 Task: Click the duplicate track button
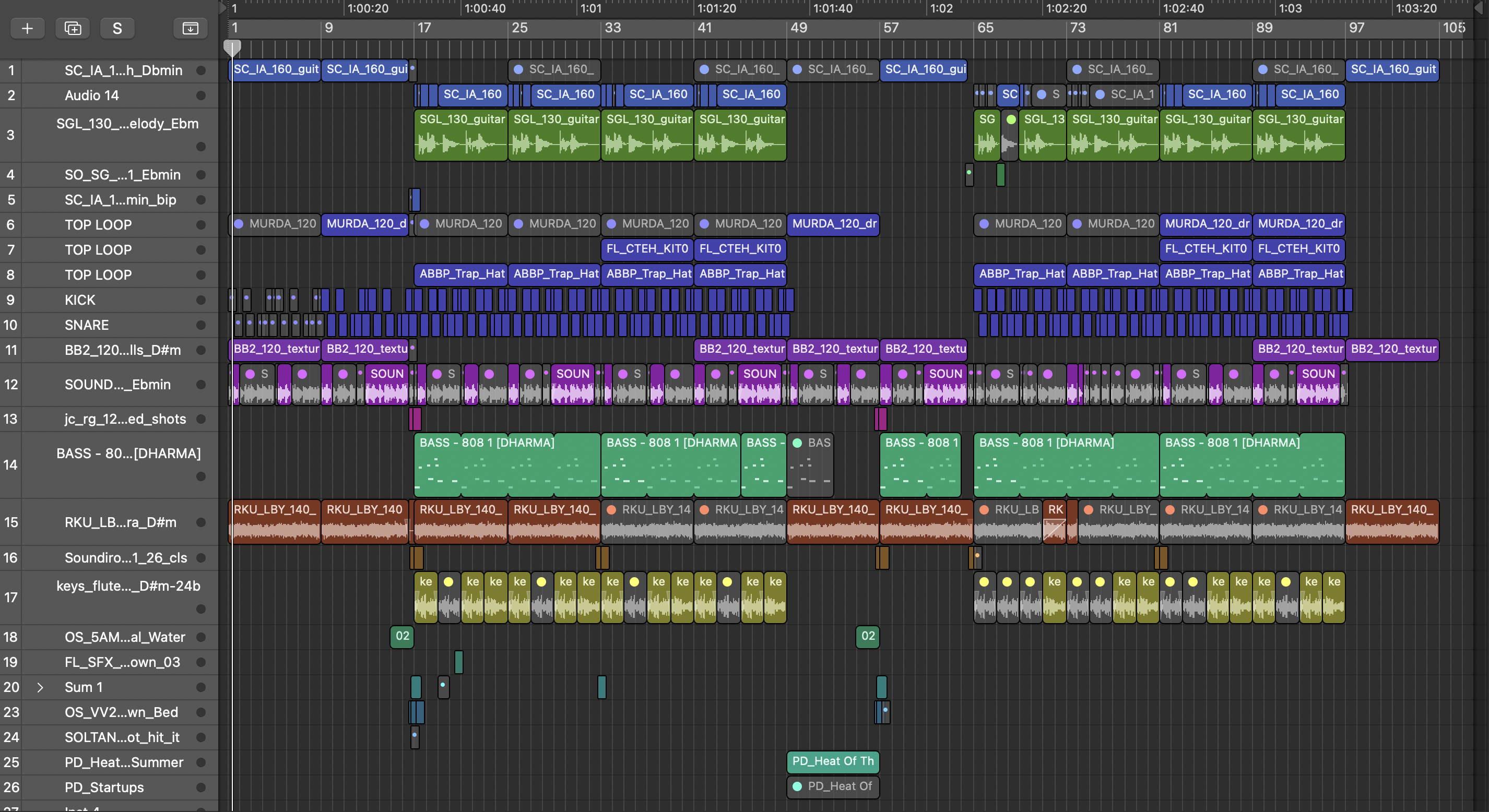coord(72,28)
